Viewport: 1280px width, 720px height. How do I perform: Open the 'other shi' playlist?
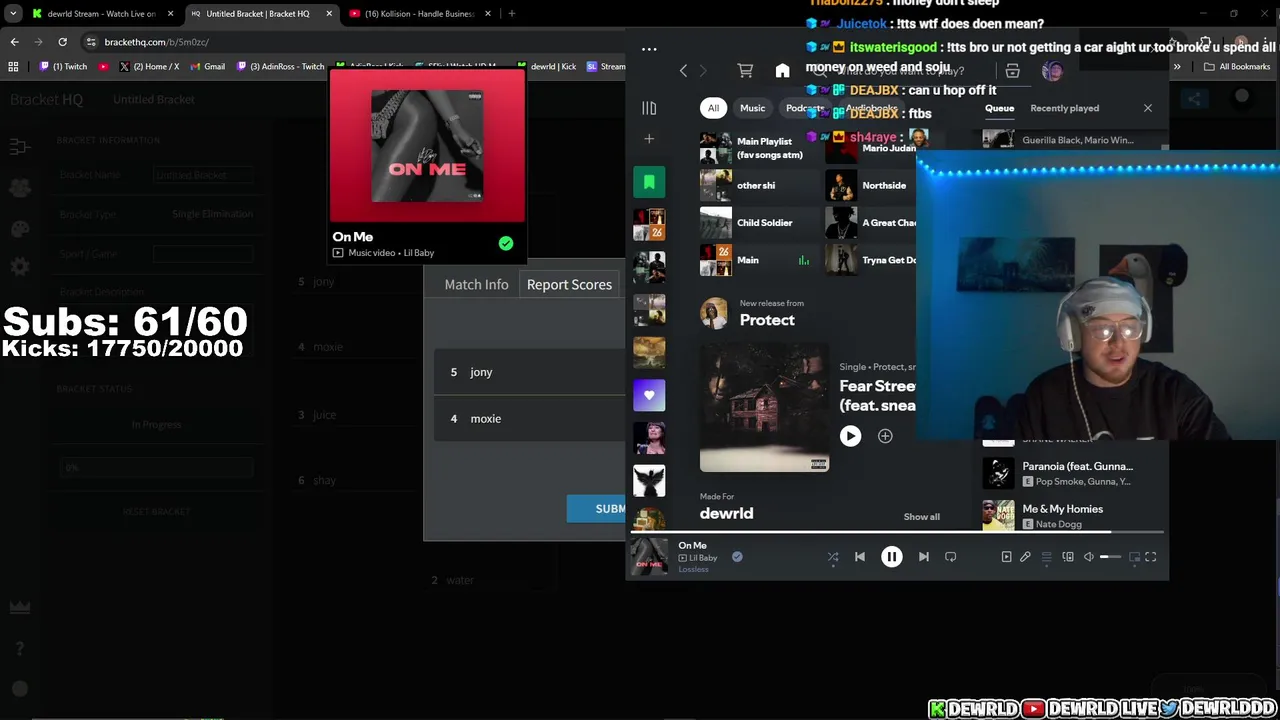(x=758, y=185)
